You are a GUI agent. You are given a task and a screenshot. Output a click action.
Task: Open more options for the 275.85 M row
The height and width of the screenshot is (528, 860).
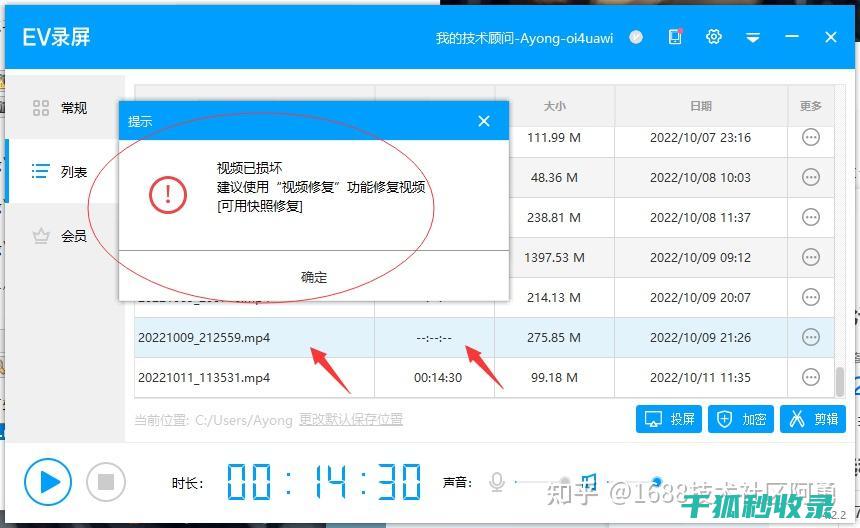811,337
